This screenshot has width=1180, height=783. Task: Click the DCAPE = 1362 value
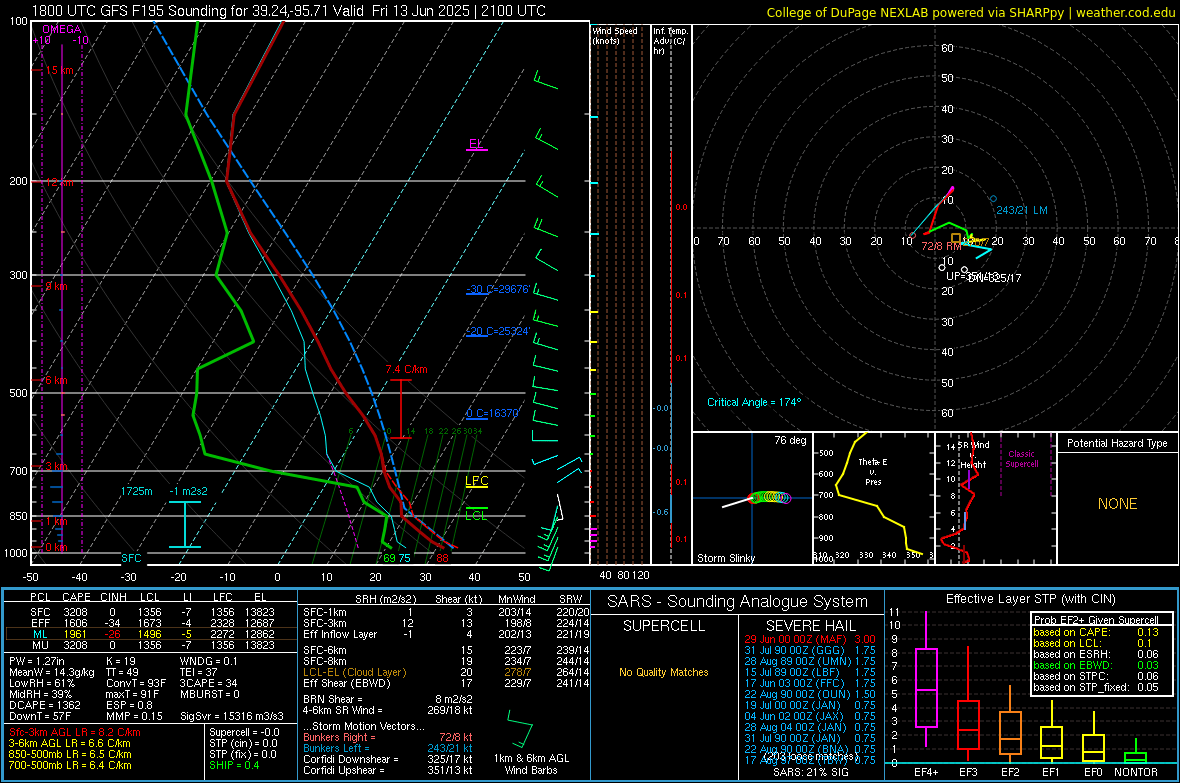(44, 705)
